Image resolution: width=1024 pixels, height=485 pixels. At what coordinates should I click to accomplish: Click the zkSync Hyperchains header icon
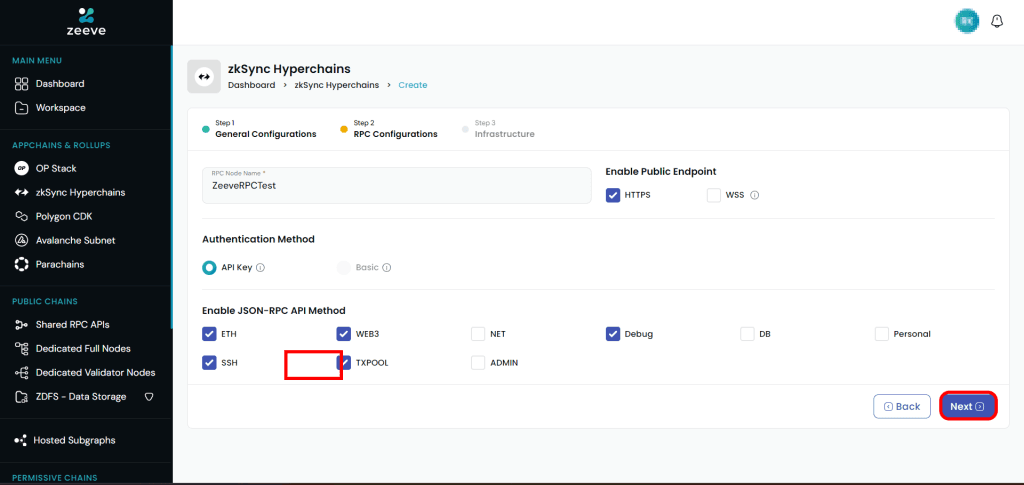click(204, 77)
